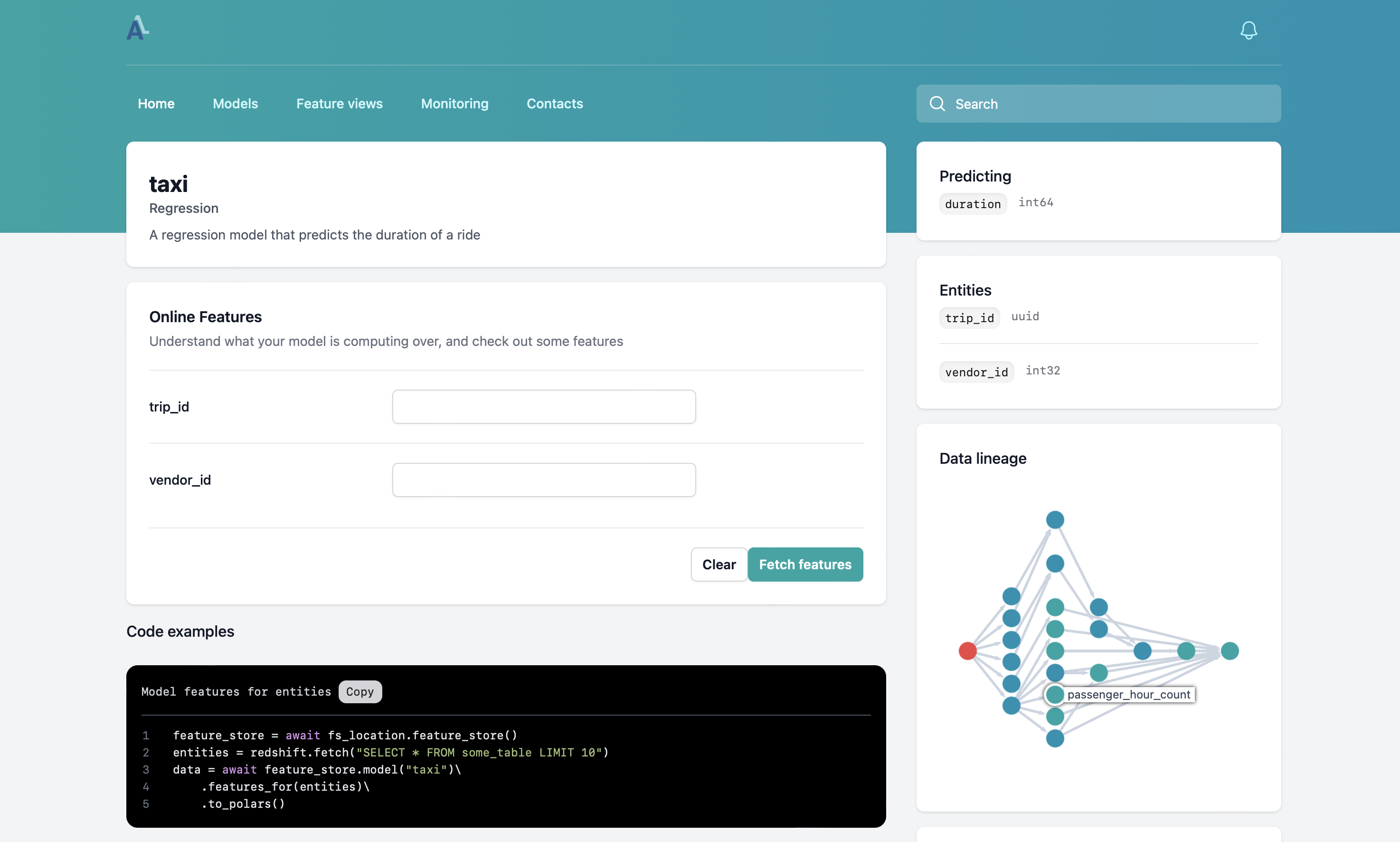The image size is (1400, 842).
Task: Click inside the trip_id input field
Action: coord(543,406)
